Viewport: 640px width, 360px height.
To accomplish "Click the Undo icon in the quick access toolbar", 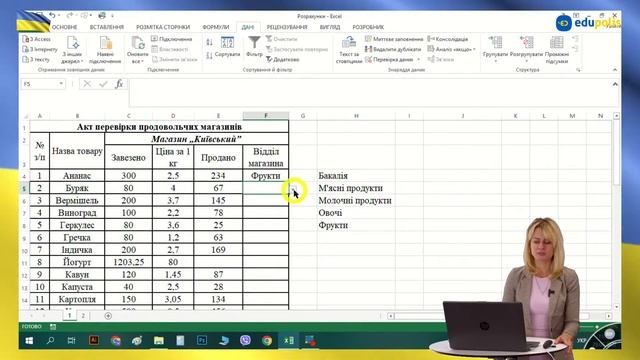I will [x=52, y=16].
